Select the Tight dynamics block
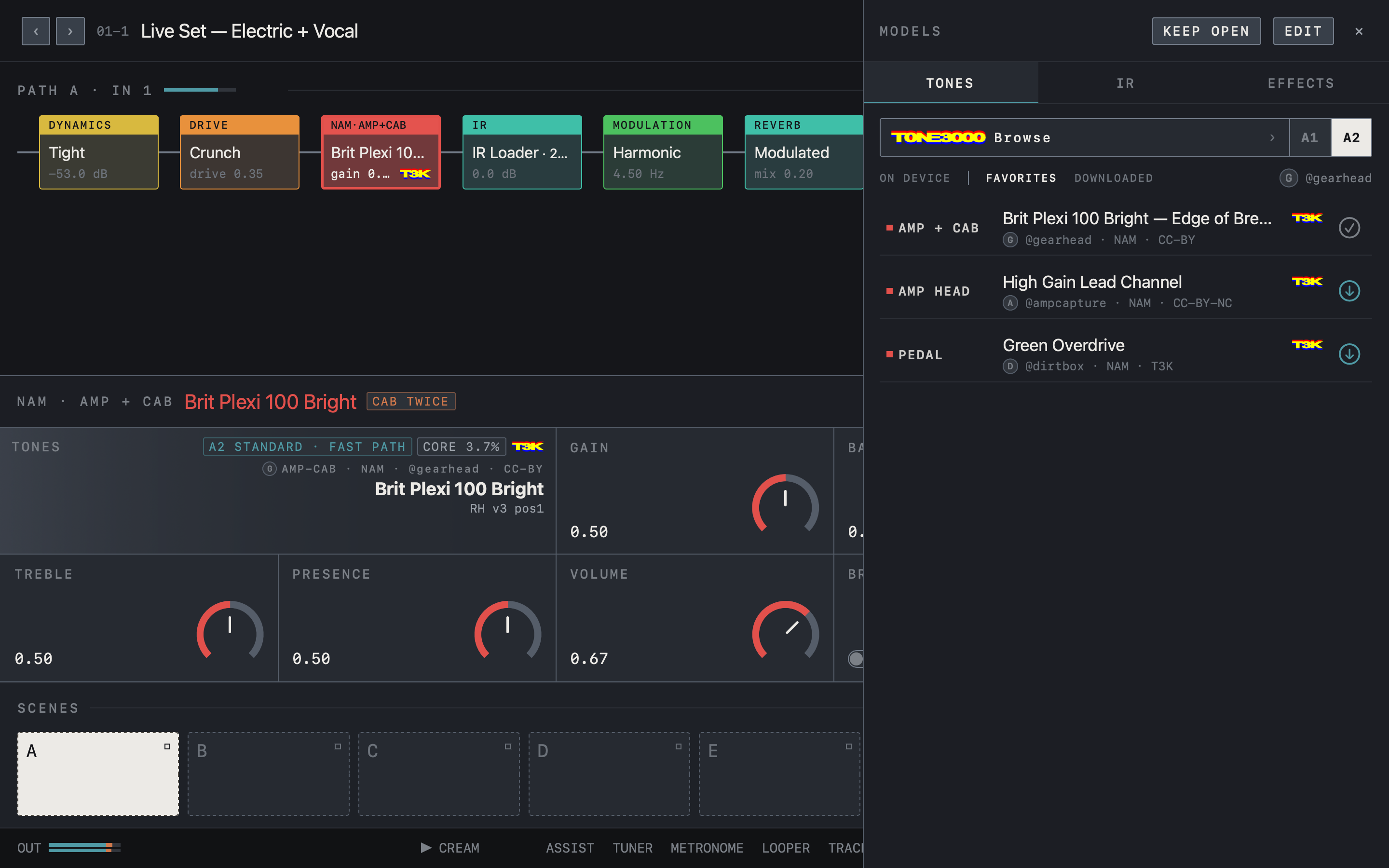Image resolution: width=1389 pixels, height=868 pixels. tap(99, 152)
